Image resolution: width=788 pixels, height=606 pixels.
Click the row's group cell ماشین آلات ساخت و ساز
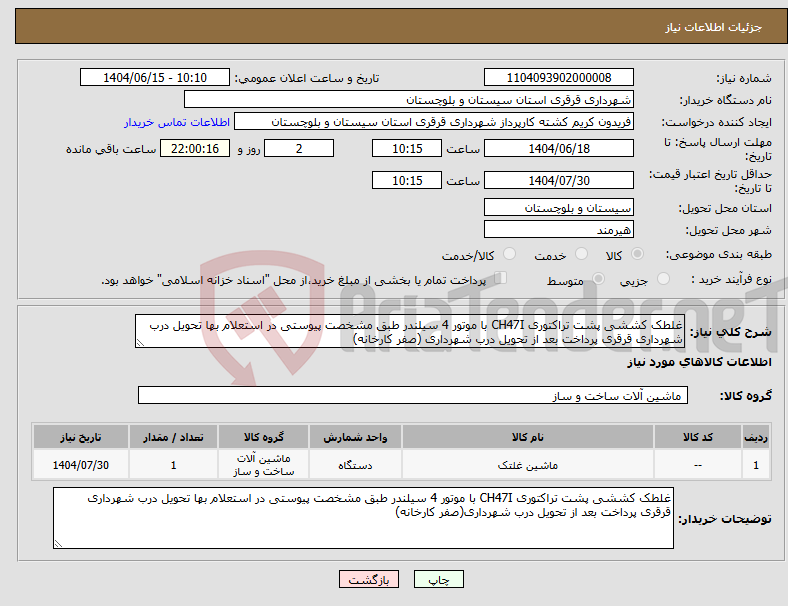click(x=263, y=465)
